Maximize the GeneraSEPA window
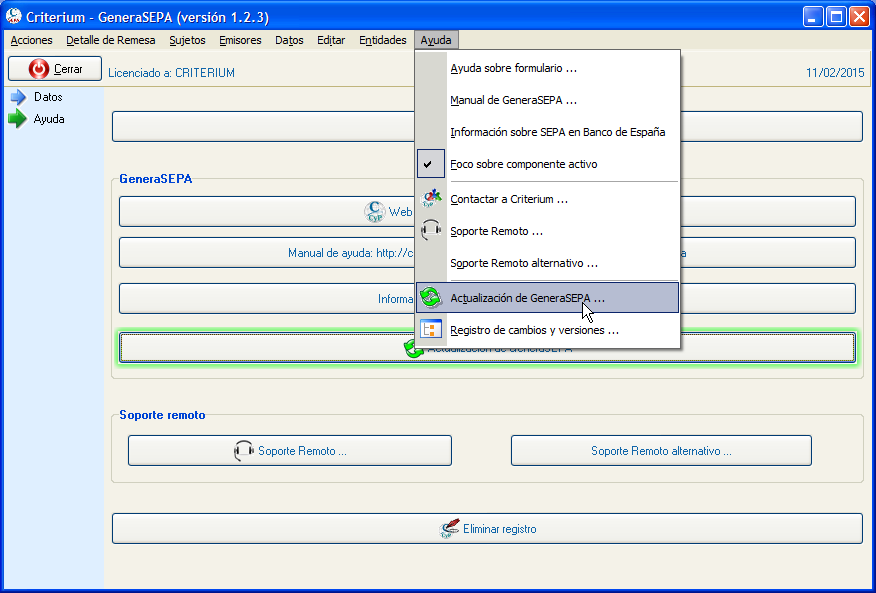This screenshot has width=876, height=593. [x=836, y=17]
